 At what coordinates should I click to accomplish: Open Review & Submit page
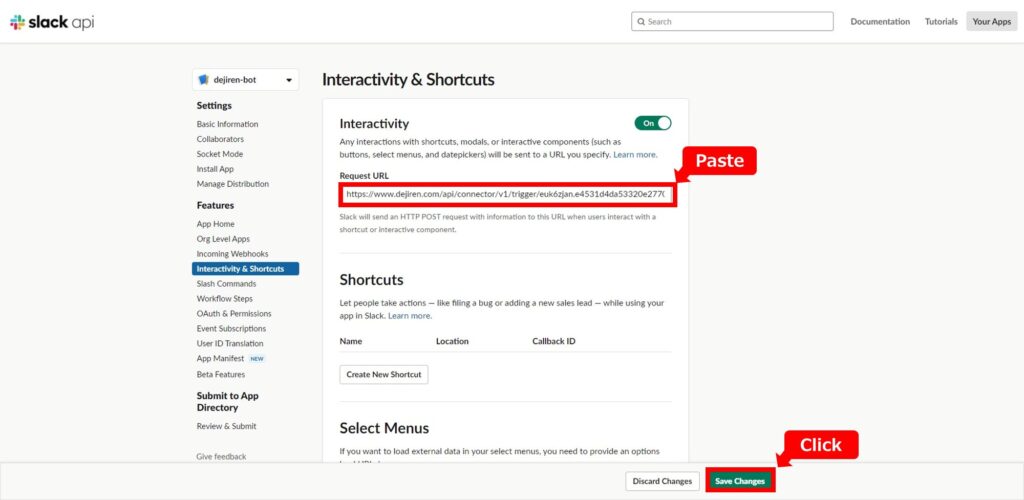coord(227,426)
